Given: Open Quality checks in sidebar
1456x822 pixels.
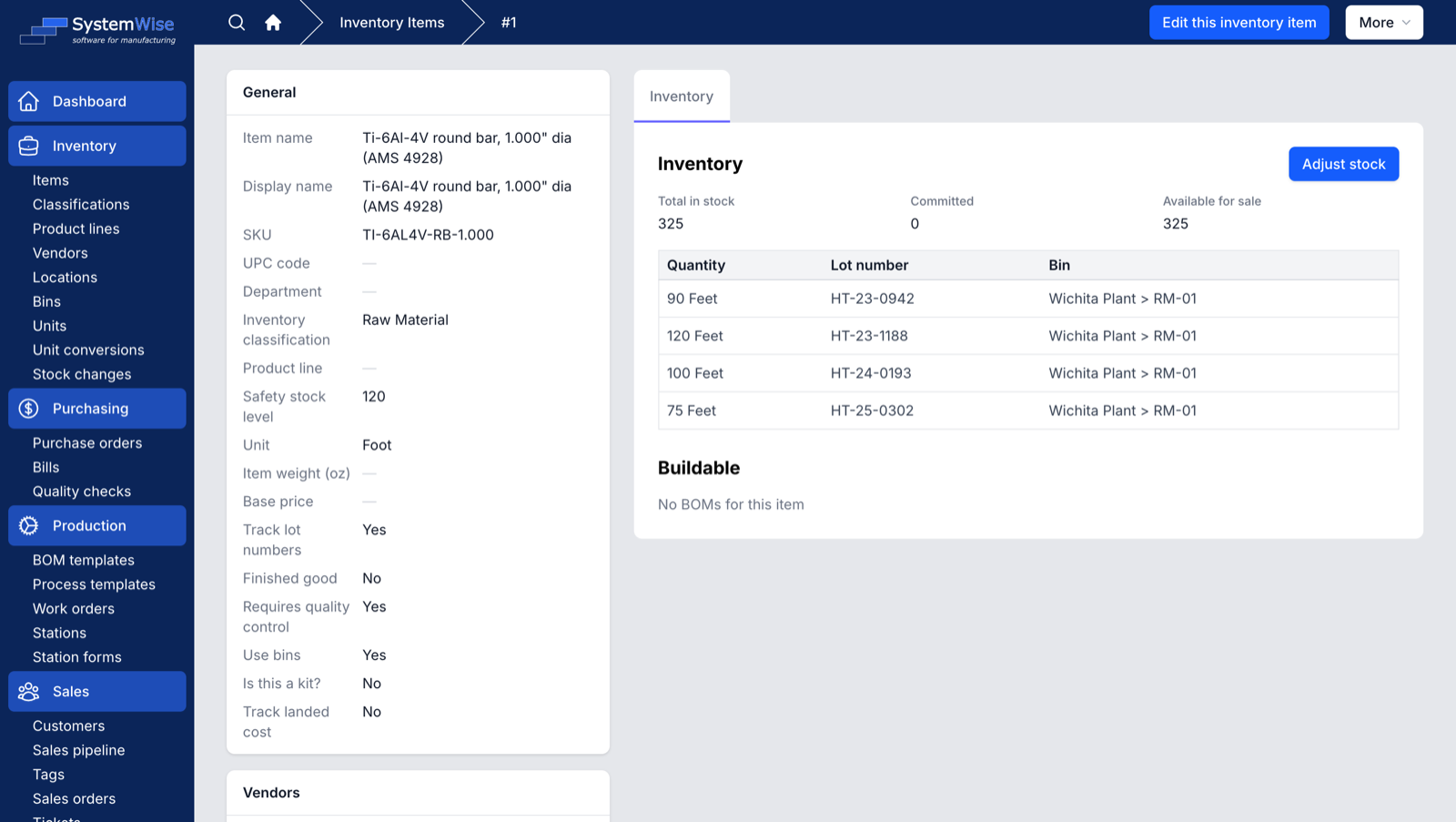Looking at the screenshot, I should [x=82, y=492].
